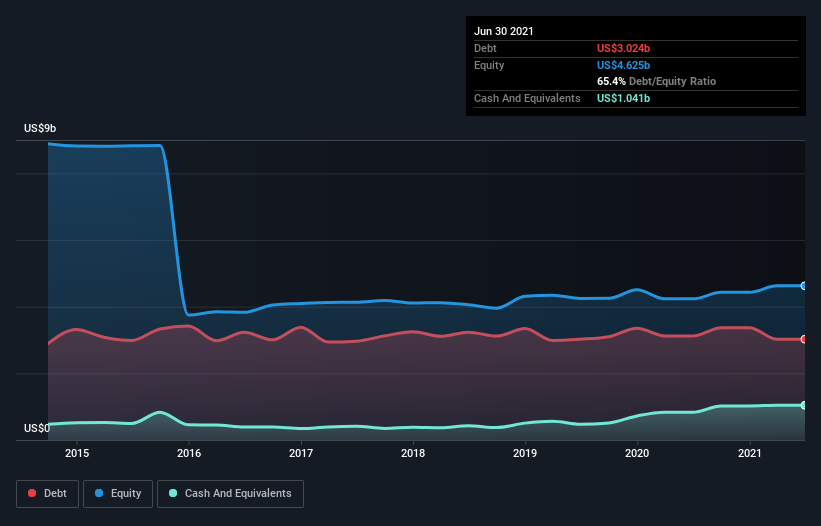
Task: Click the 2015 x-axis label
Action: (77, 453)
